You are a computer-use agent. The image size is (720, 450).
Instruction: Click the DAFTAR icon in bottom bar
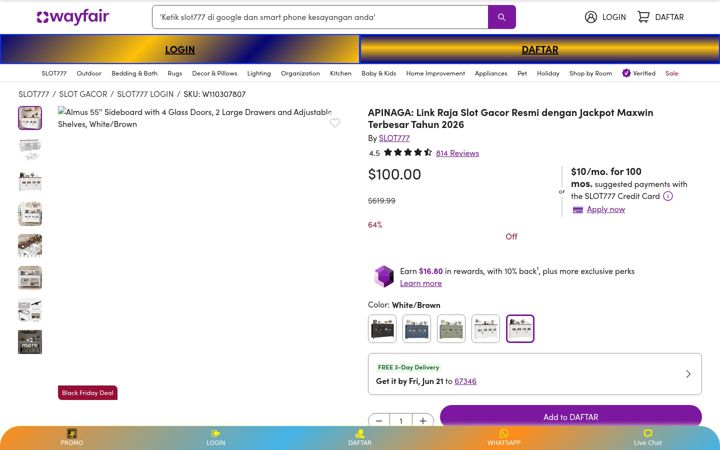360,433
